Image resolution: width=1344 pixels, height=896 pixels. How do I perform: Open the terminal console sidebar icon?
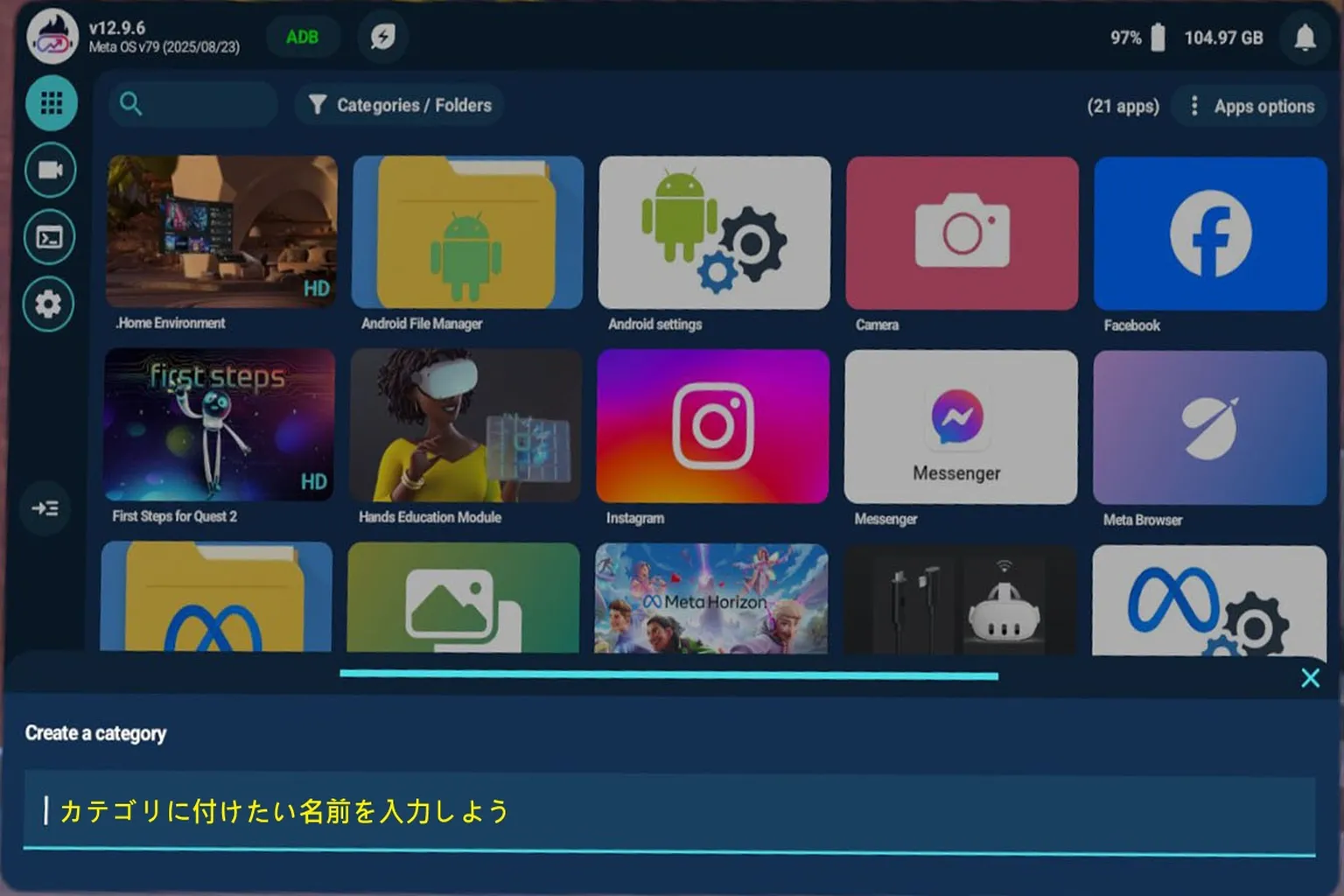pyautogui.click(x=49, y=237)
